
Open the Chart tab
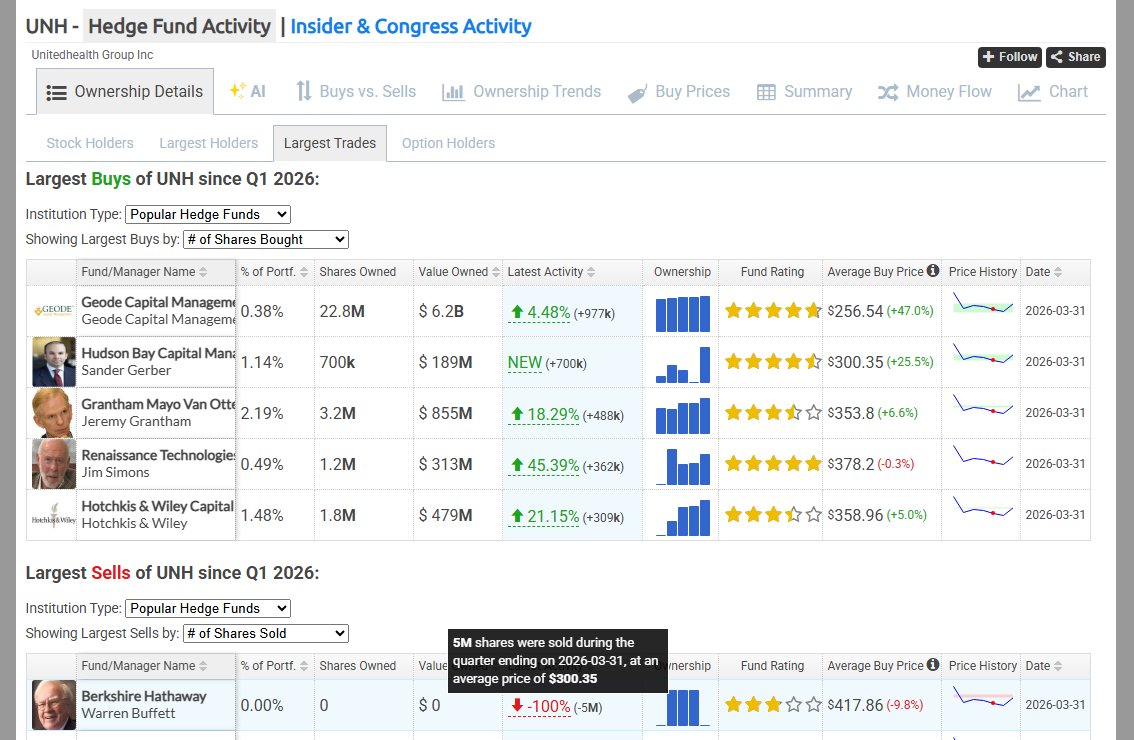point(1052,92)
